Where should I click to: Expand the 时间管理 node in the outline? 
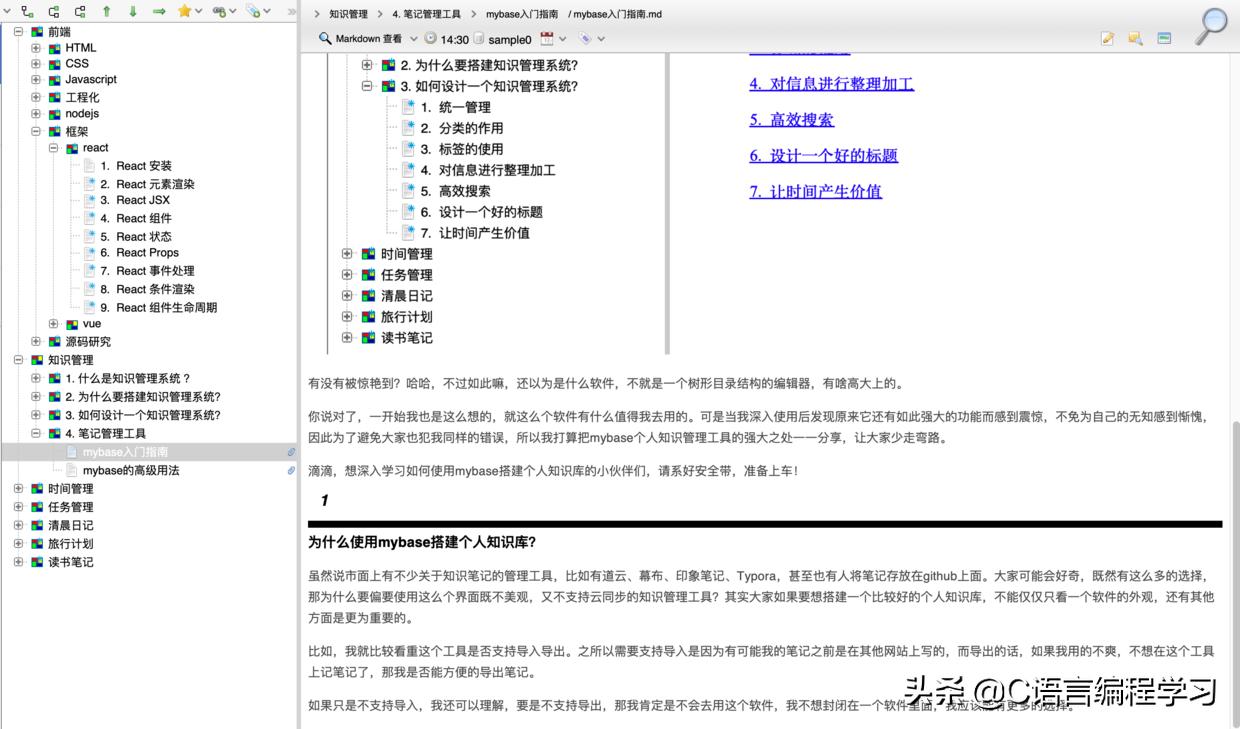tap(346, 253)
